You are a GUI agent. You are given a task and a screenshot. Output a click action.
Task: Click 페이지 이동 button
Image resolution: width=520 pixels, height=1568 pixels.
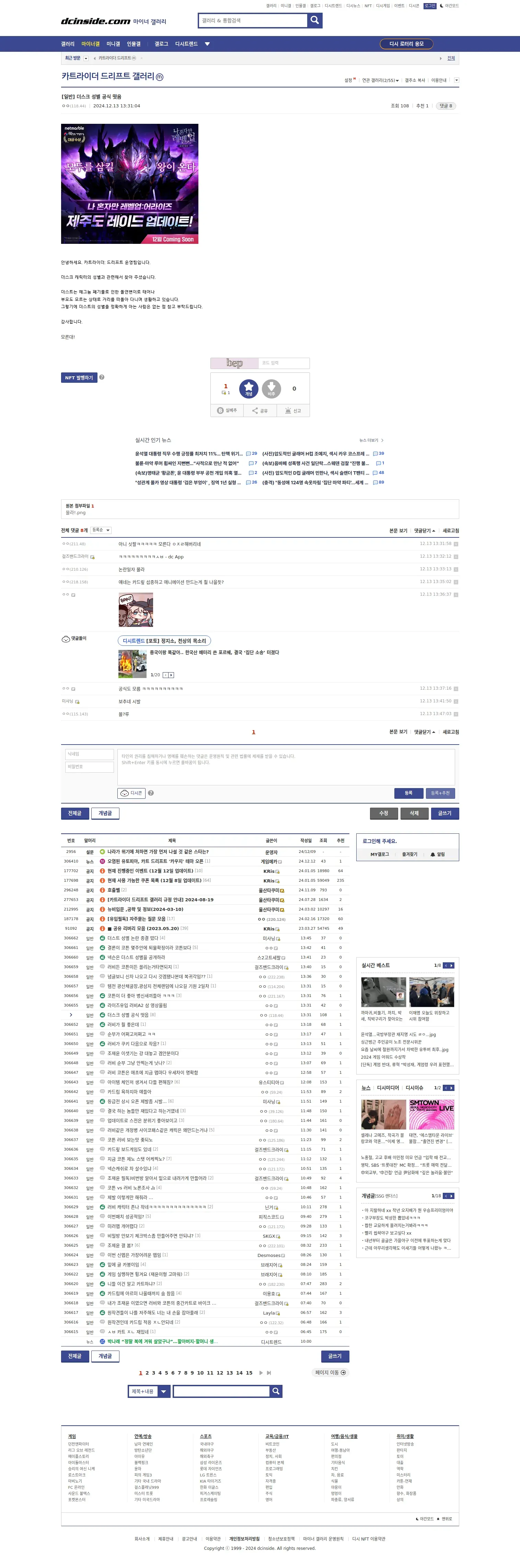point(330,1373)
